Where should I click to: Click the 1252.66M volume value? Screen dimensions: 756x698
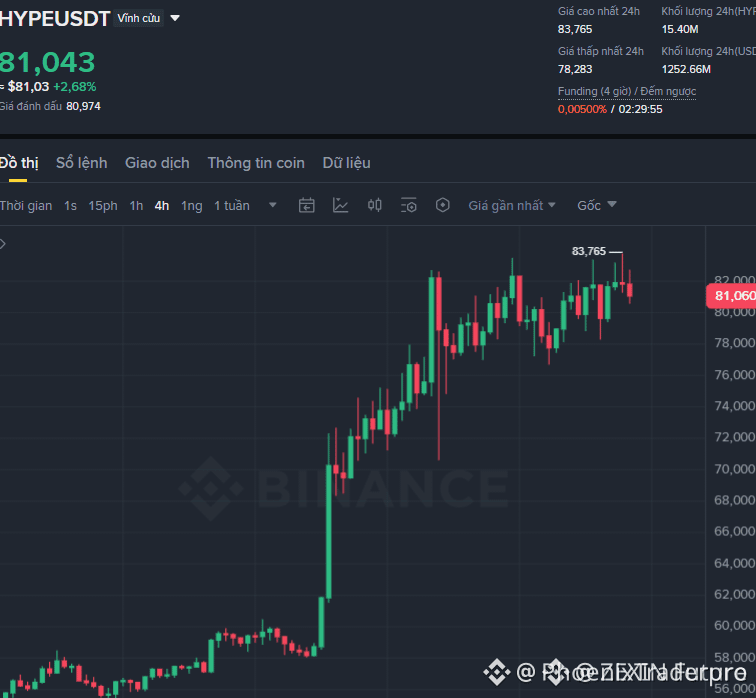[686, 69]
